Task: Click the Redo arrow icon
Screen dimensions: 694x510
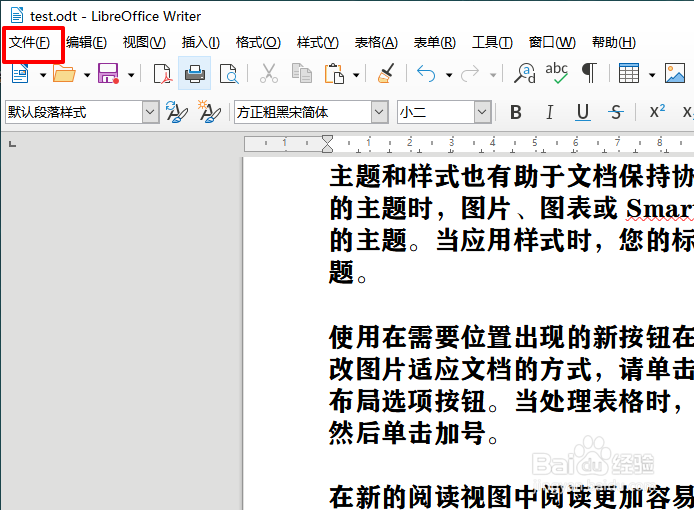Action: coord(470,73)
